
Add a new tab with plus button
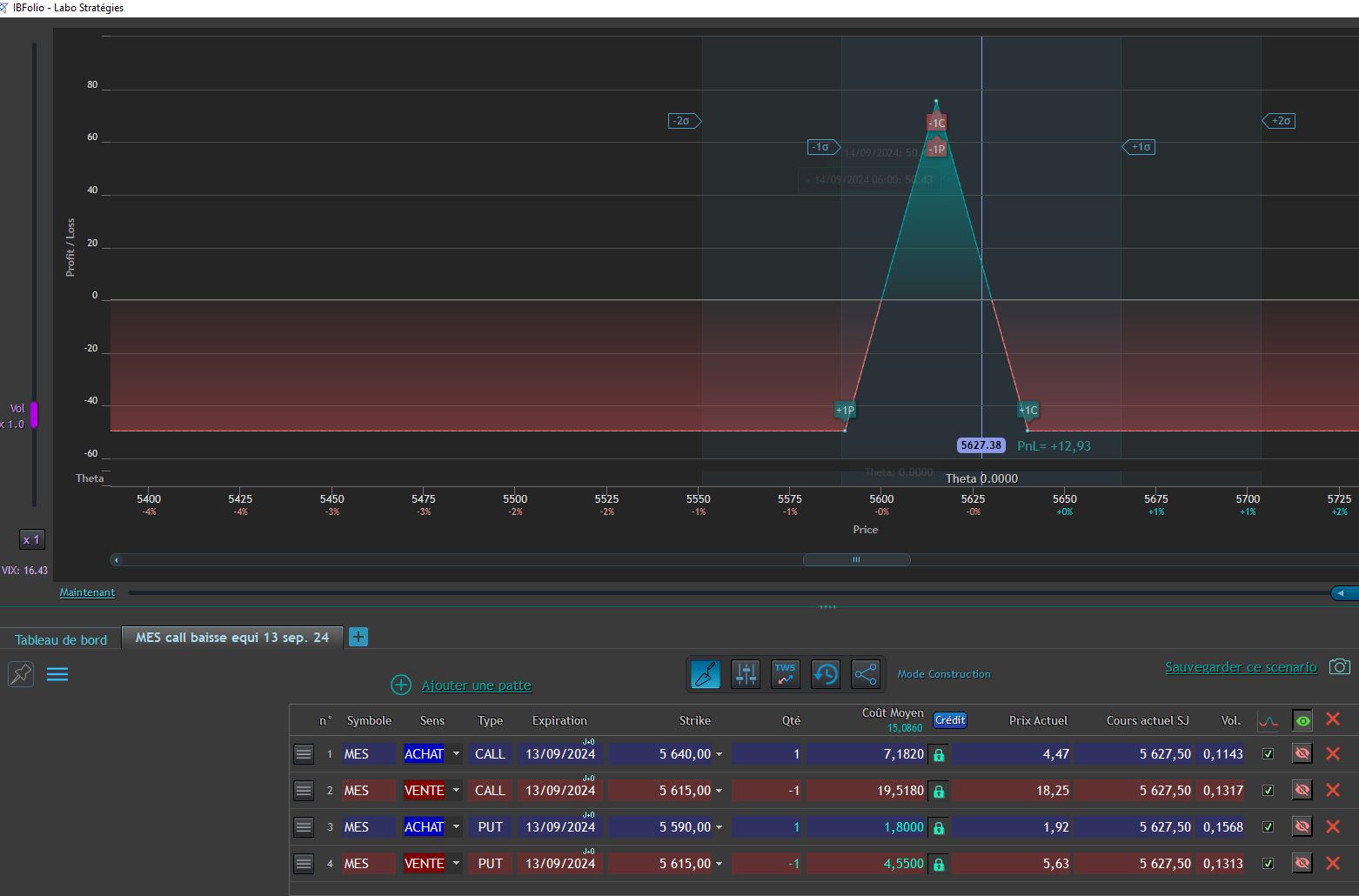358,637
